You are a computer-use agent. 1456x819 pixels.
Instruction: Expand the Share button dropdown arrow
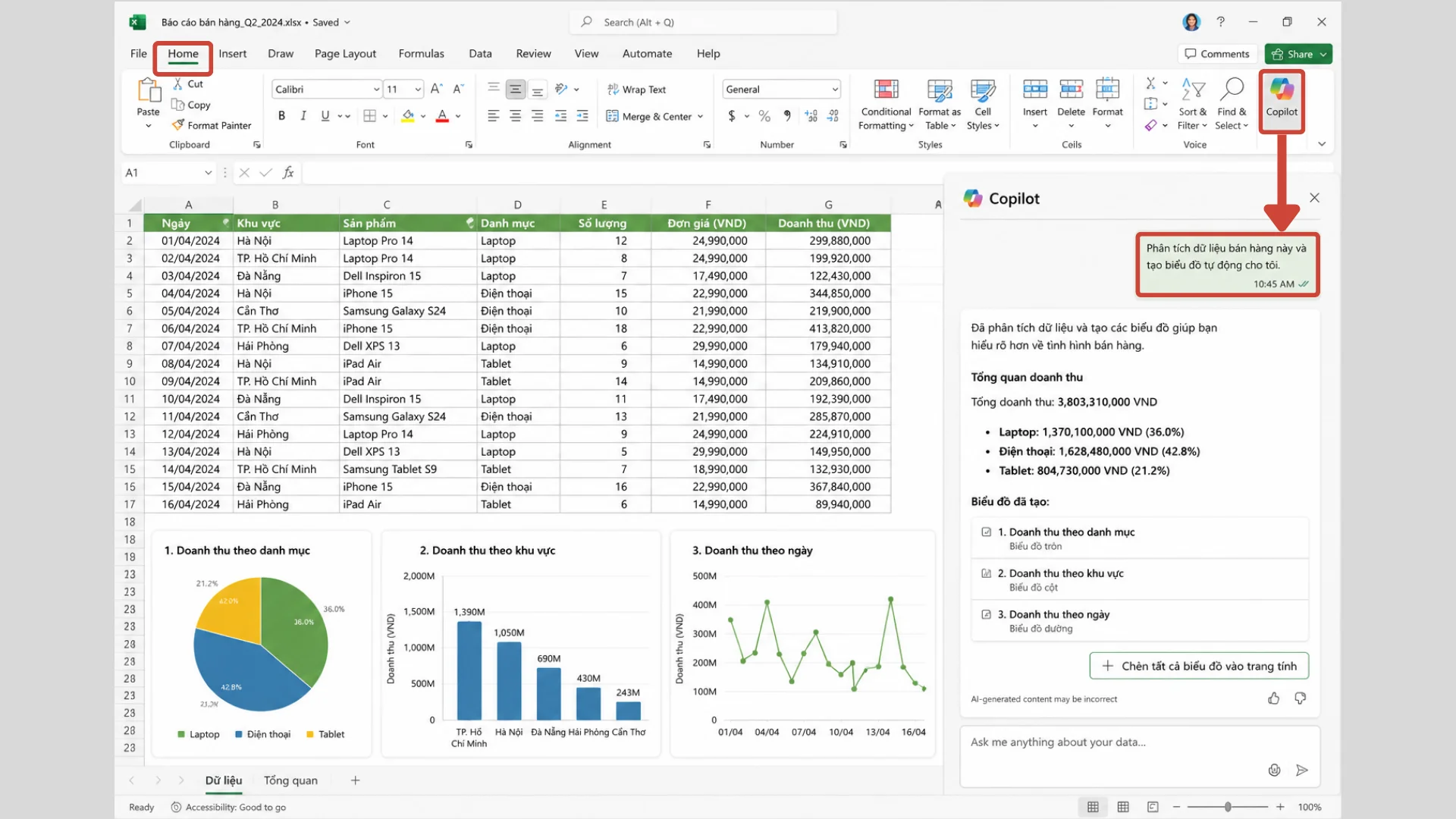[x=1323, y=54]
